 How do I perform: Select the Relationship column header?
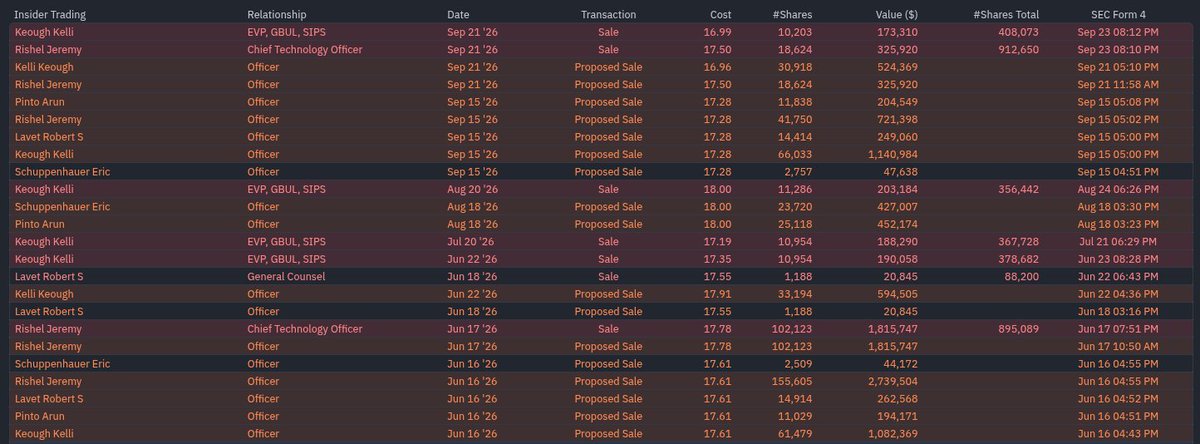[x=277, y=14]
